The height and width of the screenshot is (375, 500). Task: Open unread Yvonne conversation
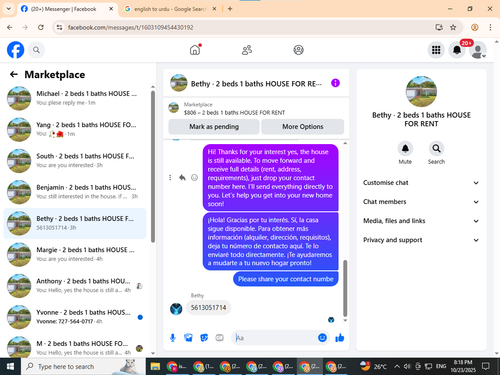pyautogui.click(x=75, y=317)
